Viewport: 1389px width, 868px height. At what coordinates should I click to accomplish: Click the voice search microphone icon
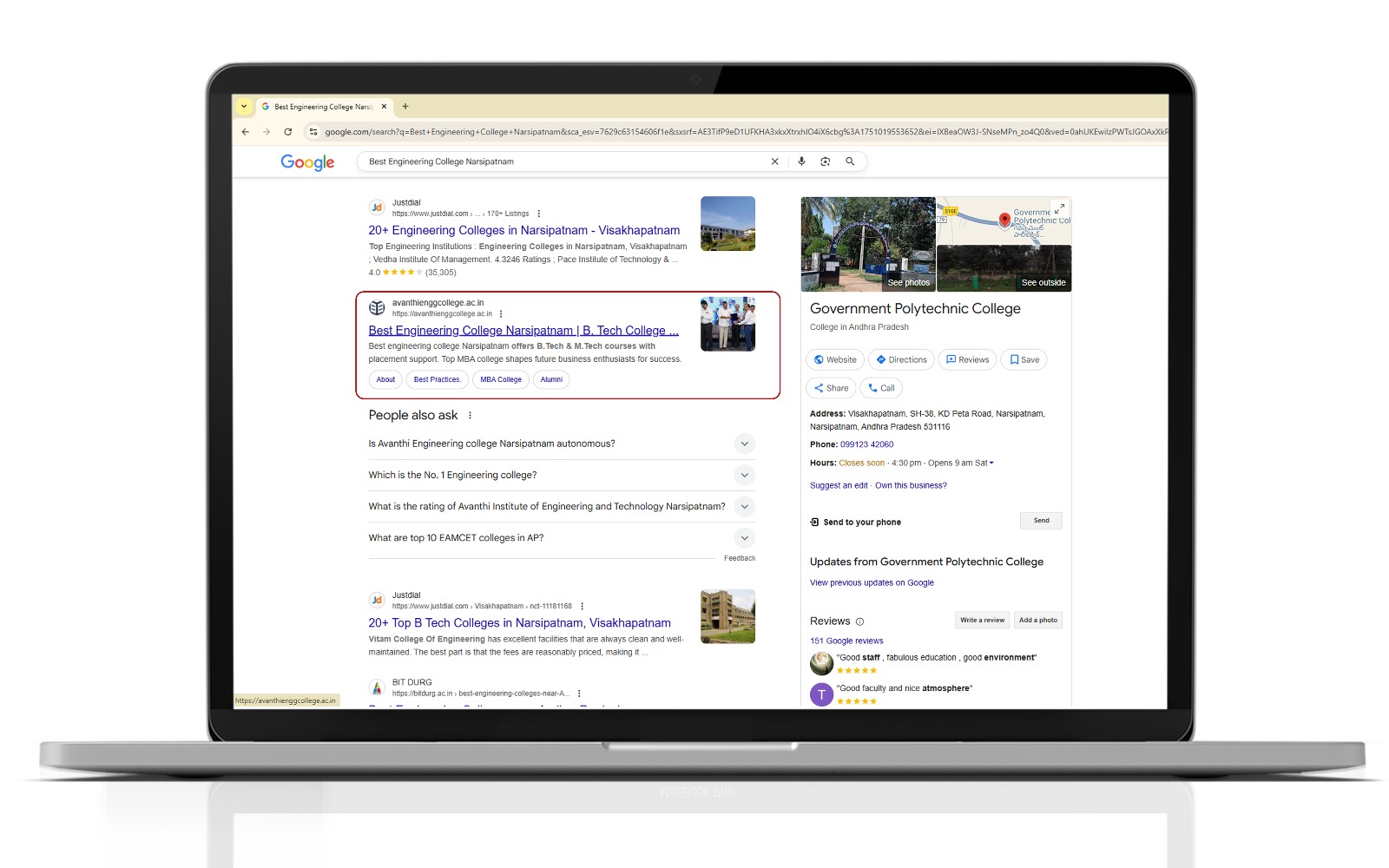[x=801, y=161]
